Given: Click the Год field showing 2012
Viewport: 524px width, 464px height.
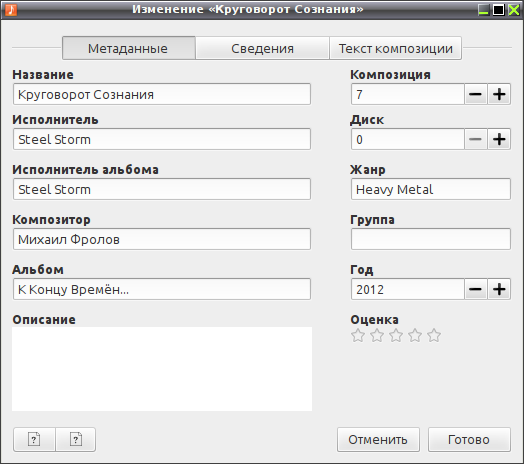Looking at the screenshot, I should tap(408, 289).
